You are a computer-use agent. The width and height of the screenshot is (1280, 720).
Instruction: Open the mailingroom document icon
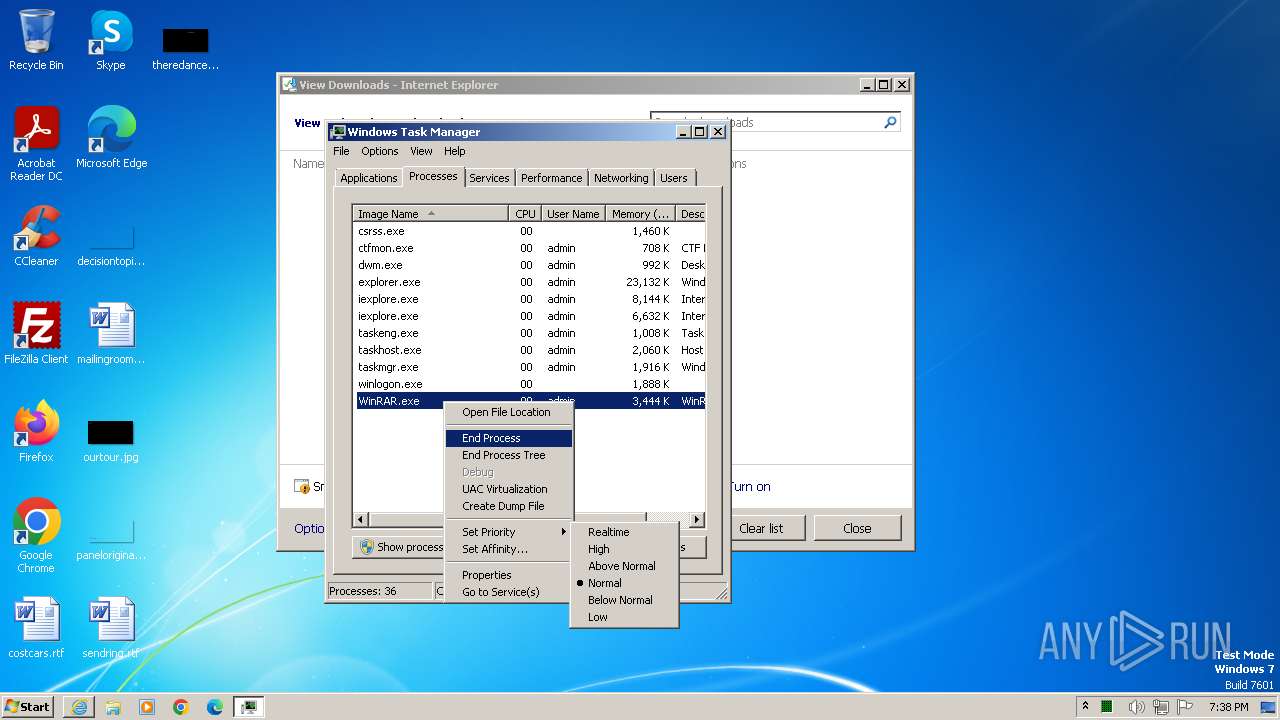pos(111,334)
